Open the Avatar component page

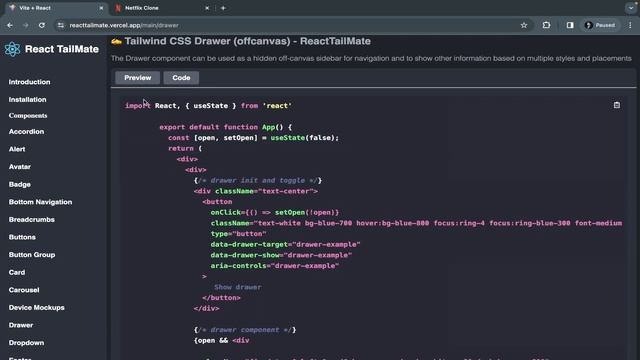[x=20, y=167]
